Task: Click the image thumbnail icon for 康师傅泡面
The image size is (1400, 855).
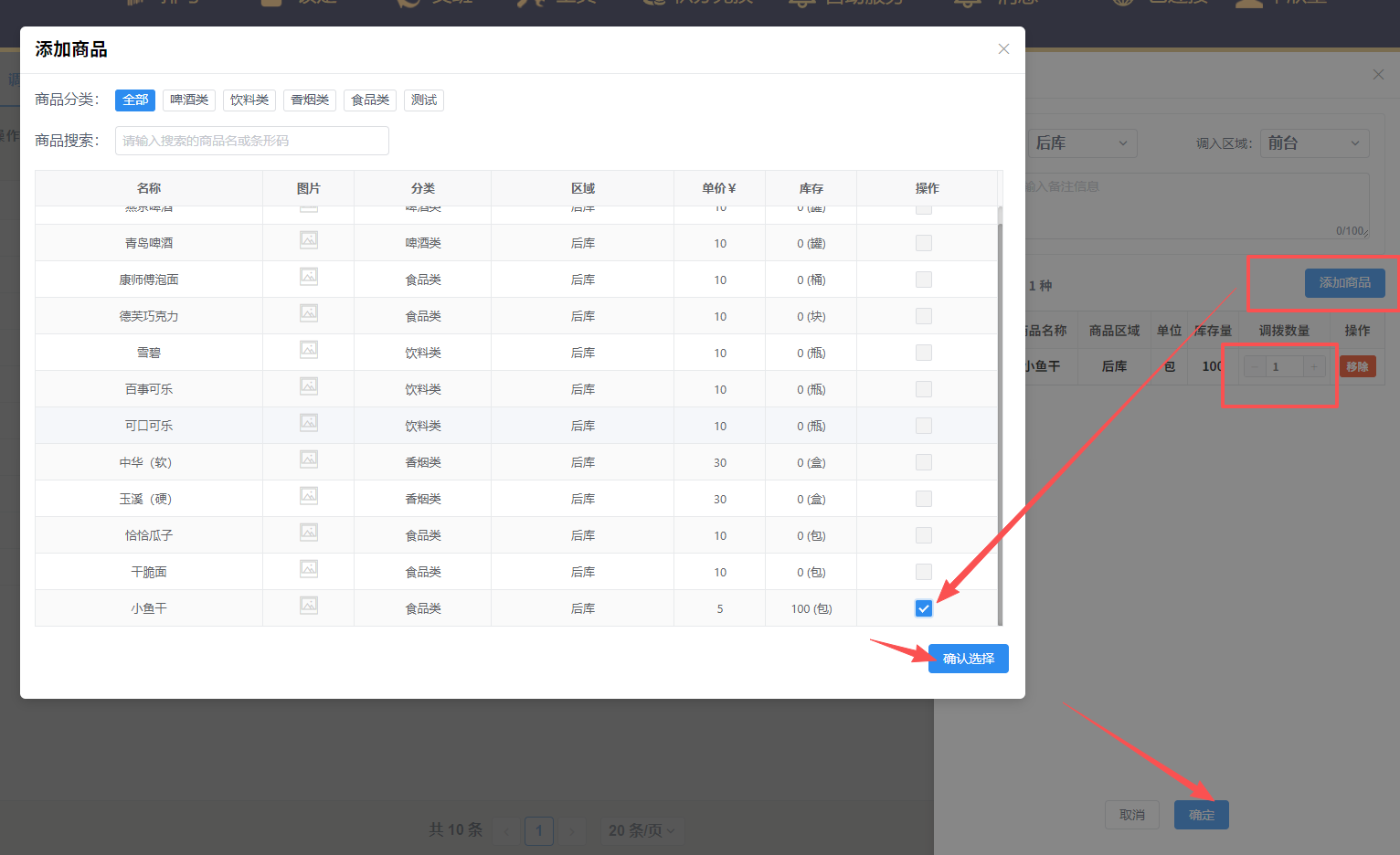Action: point(309,277)
